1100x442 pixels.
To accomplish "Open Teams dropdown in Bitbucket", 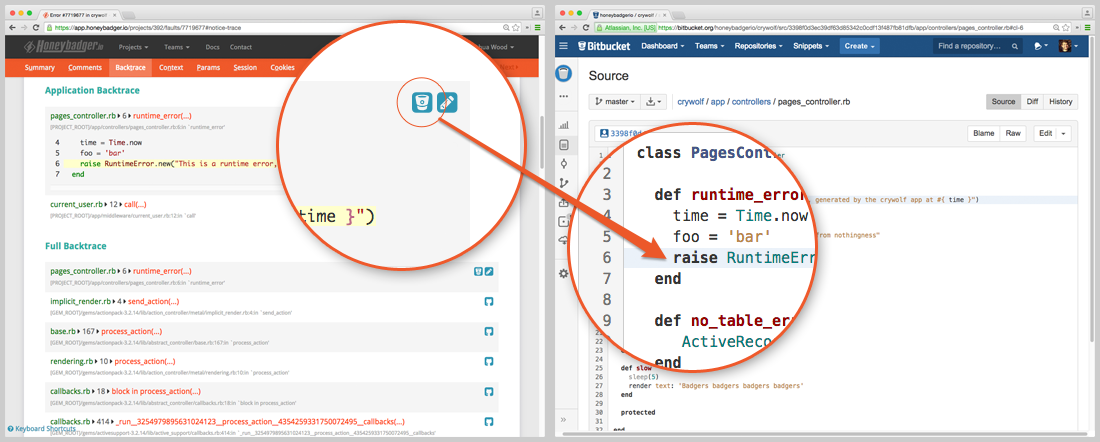I will 710,46.
